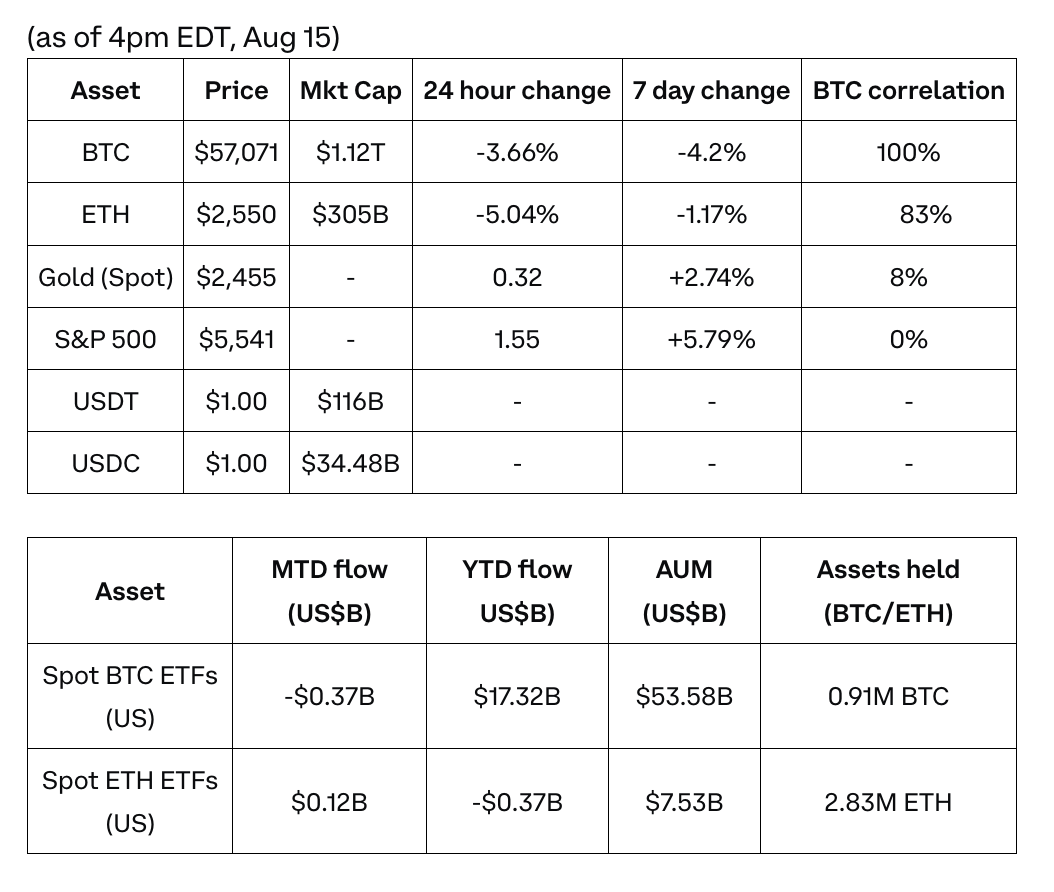Click the 24 hour change column header
Image resolution: width=1054 pixels, height=892 pixels.
point(517,90)
